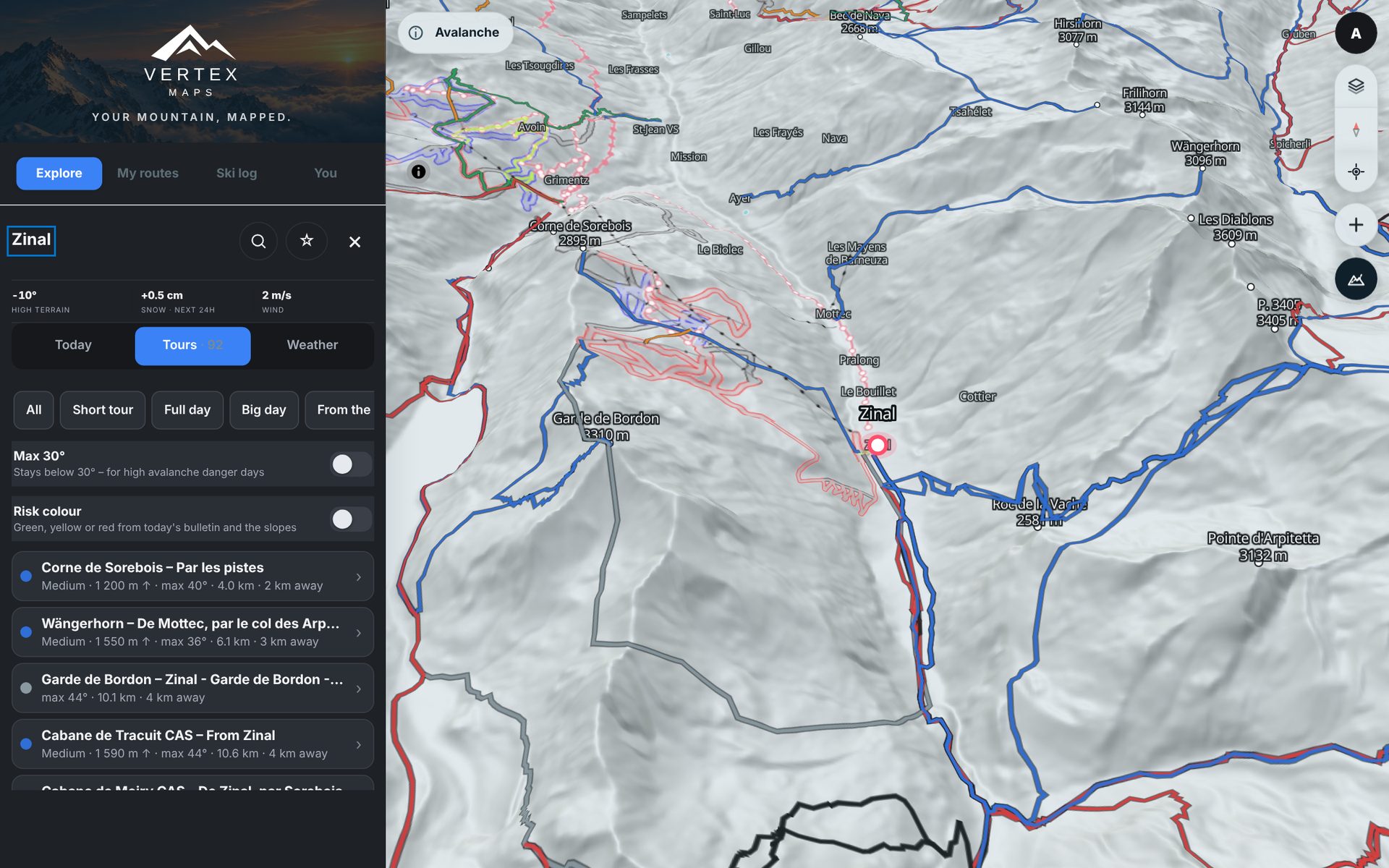
Task: Click the Frilihorn 3144 m map label
Action: 1144,100
